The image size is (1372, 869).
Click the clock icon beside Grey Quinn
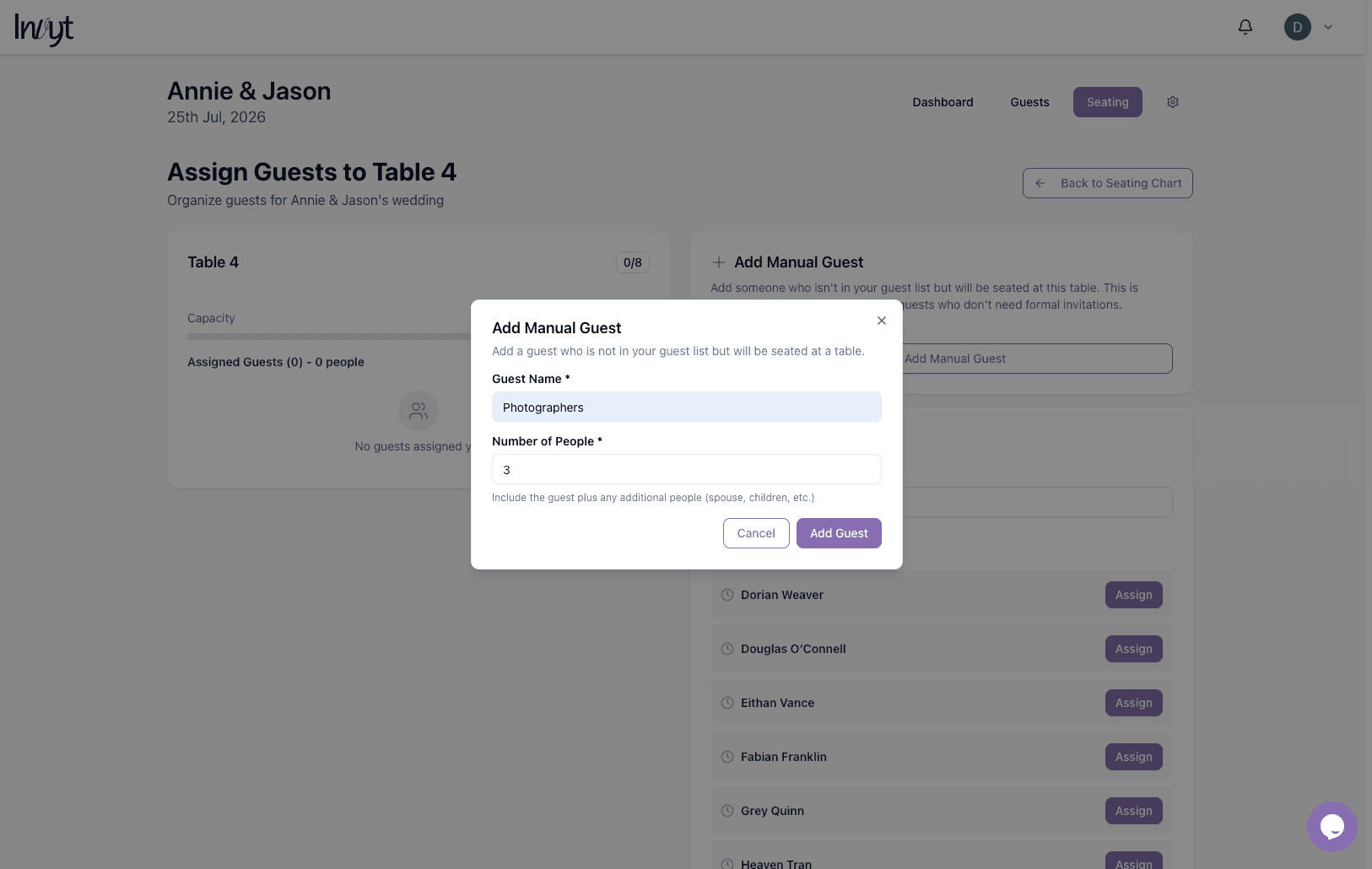click(727, 810)
